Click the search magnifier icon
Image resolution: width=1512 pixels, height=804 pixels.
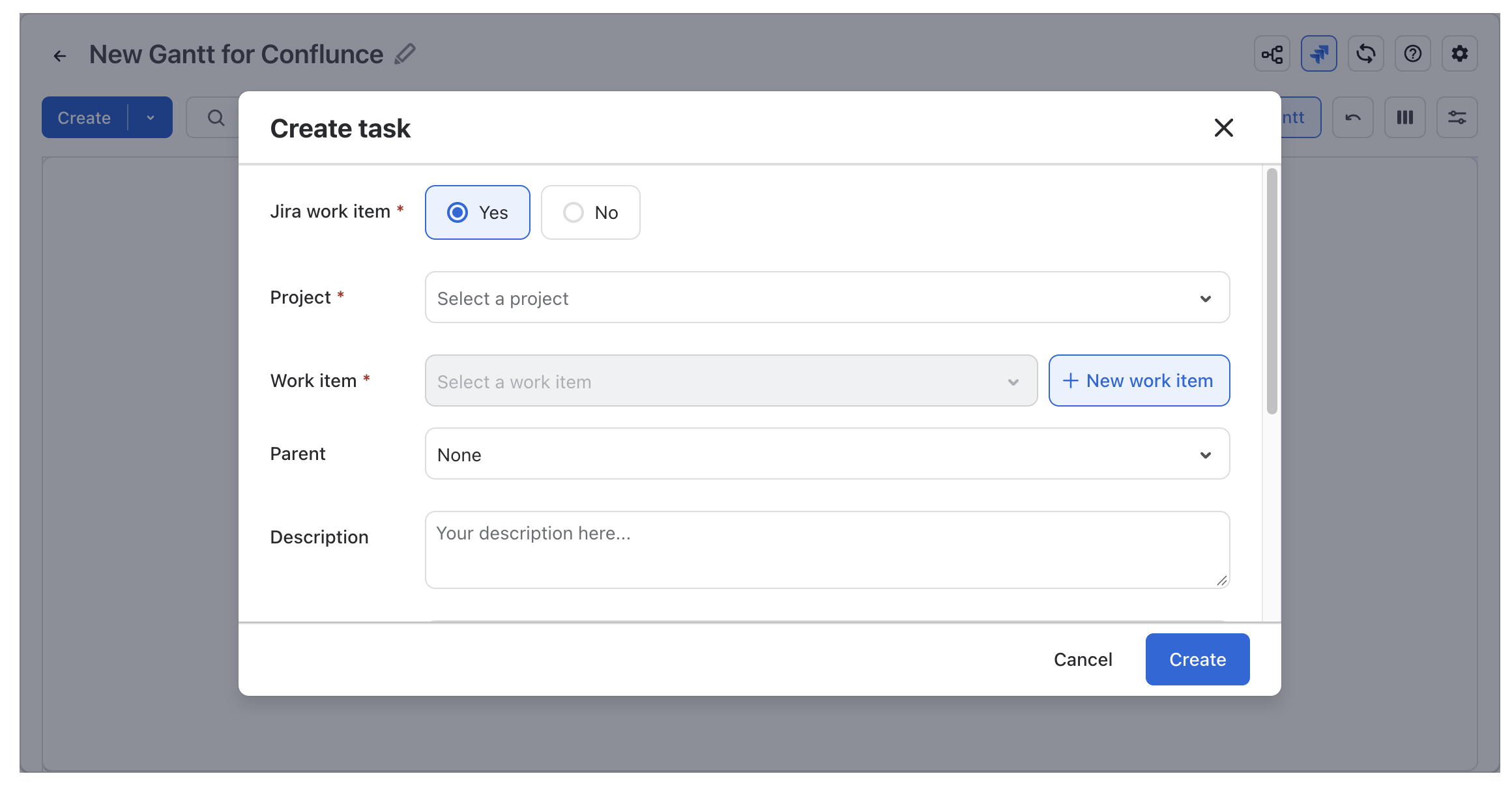pyautogui.click(x=216, y=118)
